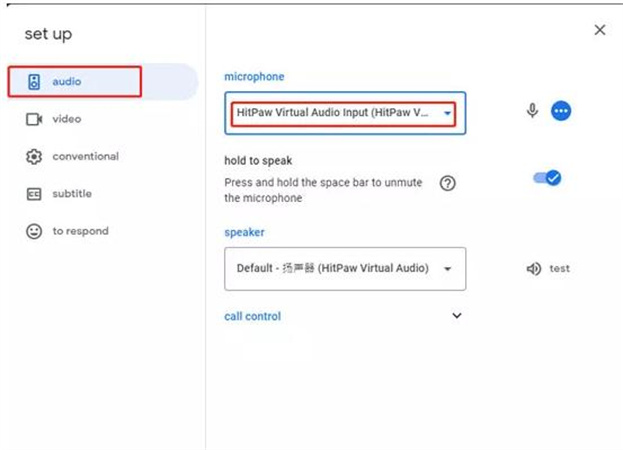623x450 pixels.
Task: Switch to the video settings tab
Action: [x=67, y=119]
